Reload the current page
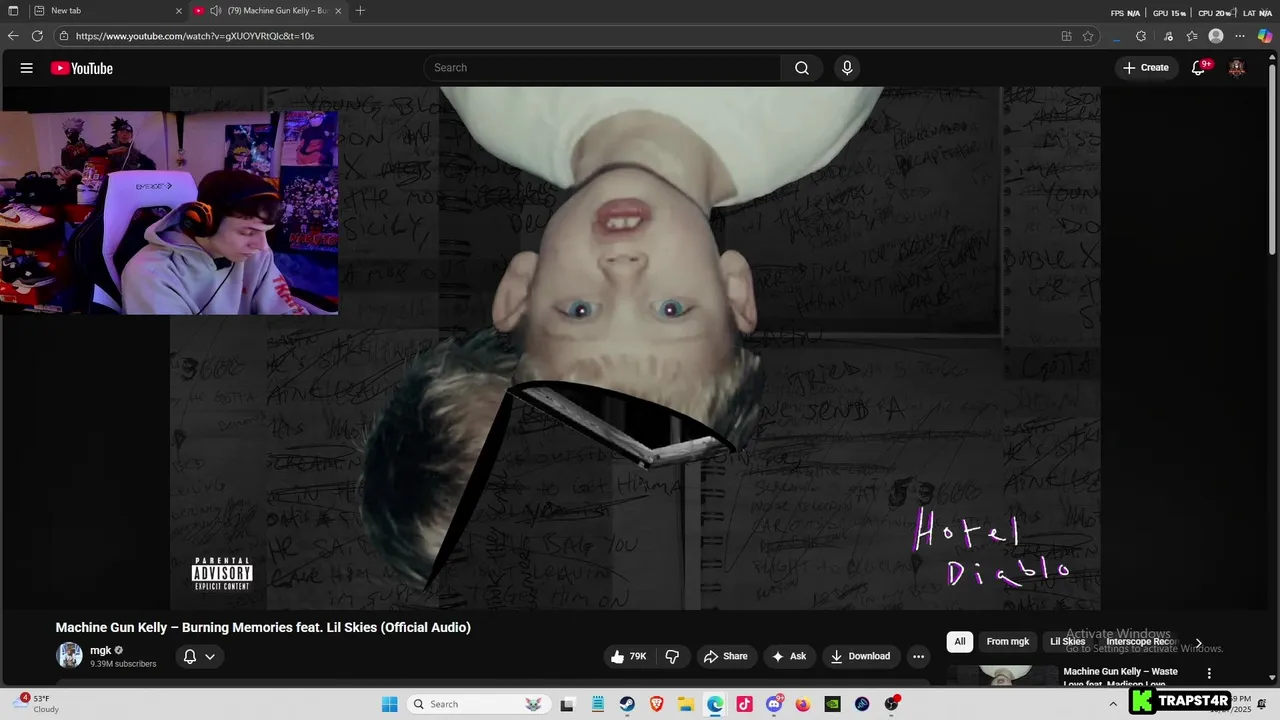The width and height of the screenshot is (1280, 720). click(x=37, y=36)
